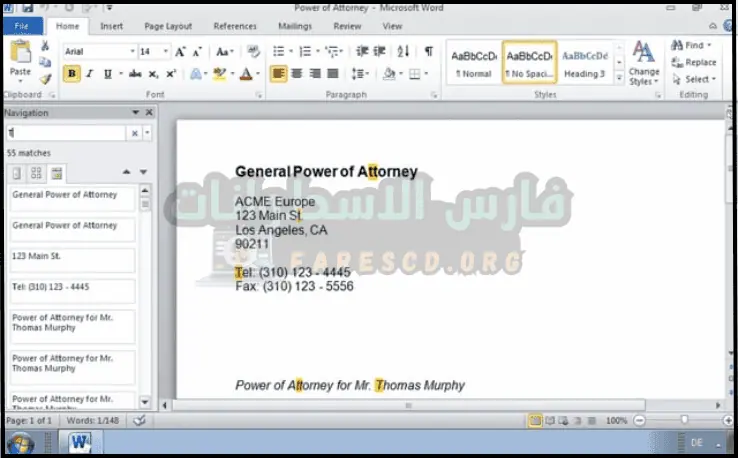The image size is (738, 458).
Task: Grow font size with the large A icon
Action: point(180,52)
